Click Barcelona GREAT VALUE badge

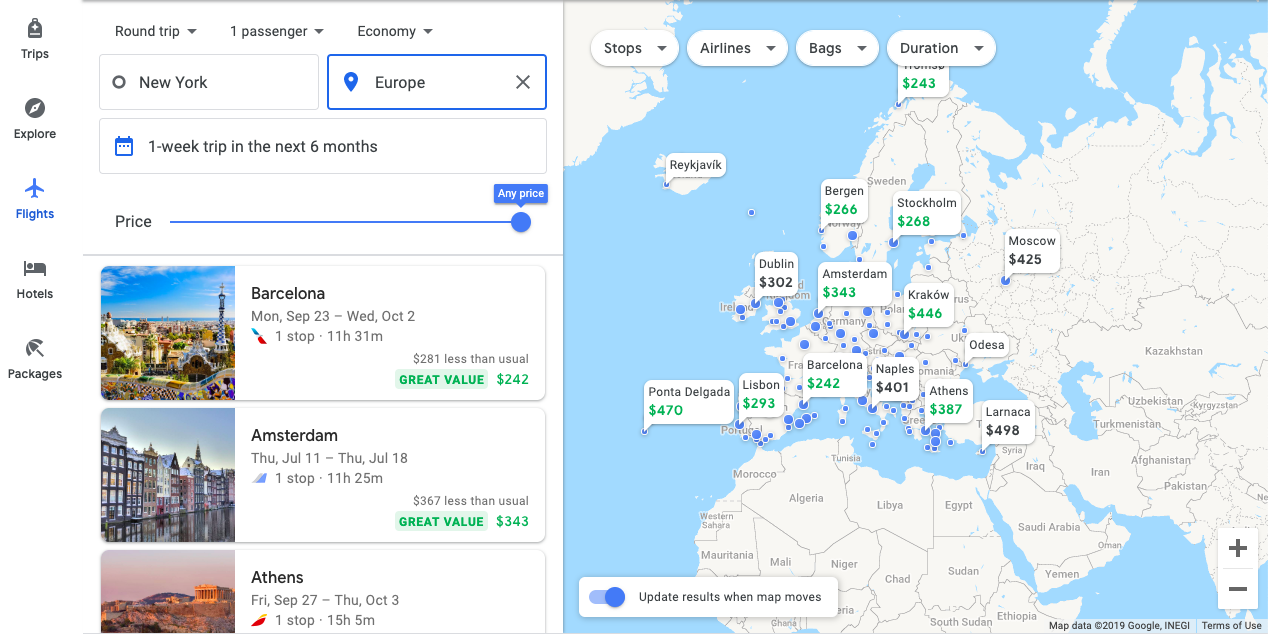441,379
